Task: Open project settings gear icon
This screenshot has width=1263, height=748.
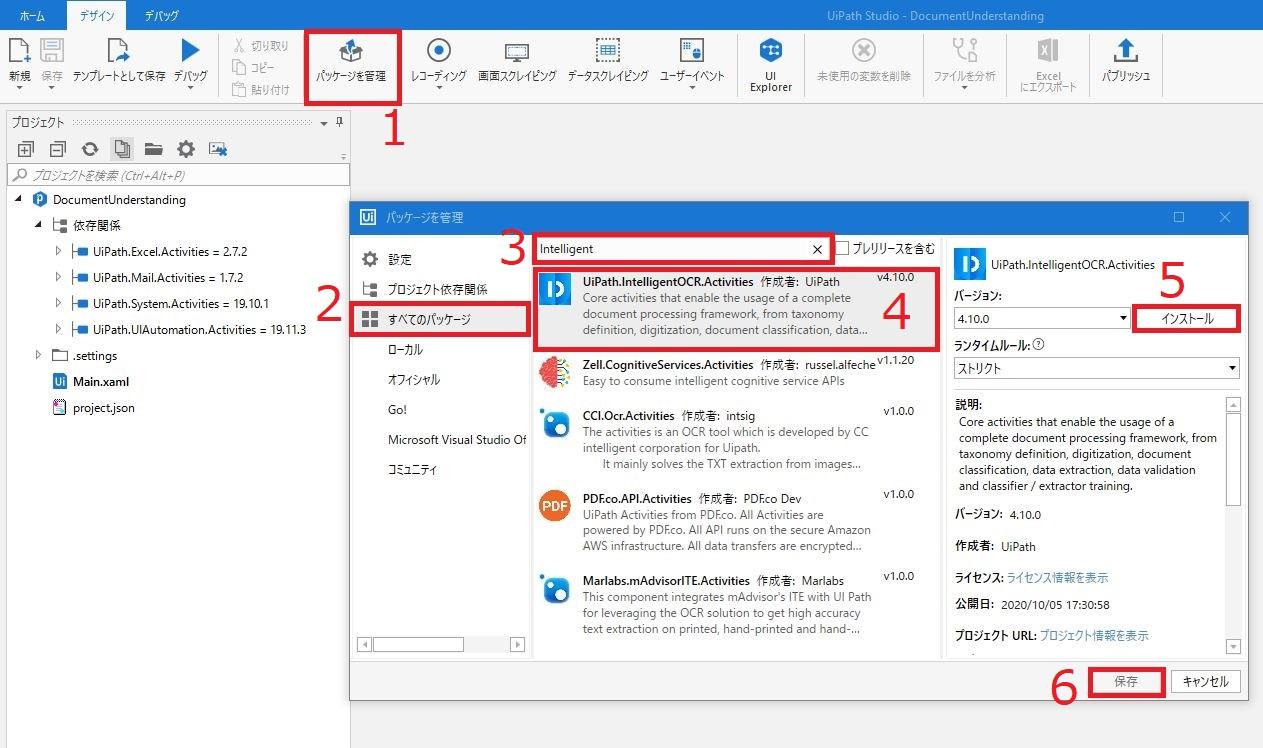Action: tap(186, 149)
